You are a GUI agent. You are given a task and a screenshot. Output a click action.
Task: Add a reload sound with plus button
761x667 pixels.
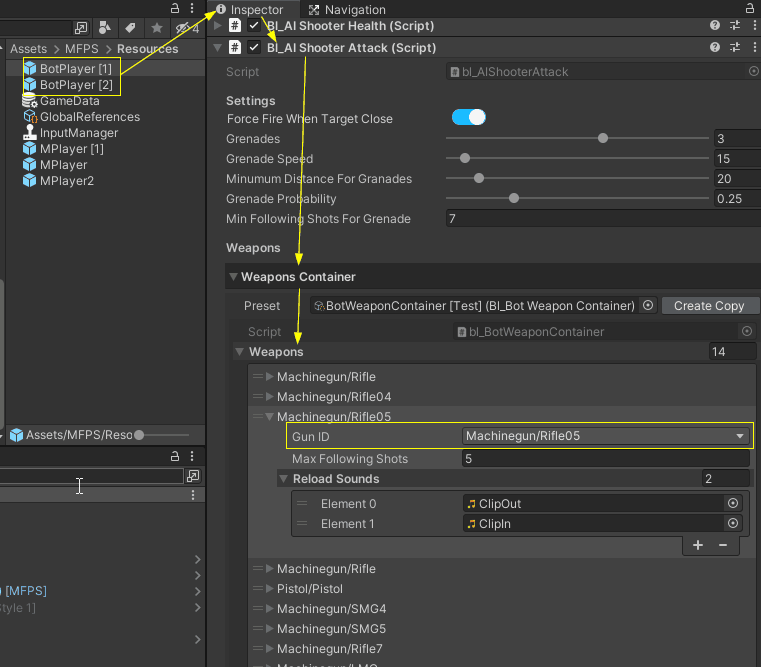tap(698, 545)
